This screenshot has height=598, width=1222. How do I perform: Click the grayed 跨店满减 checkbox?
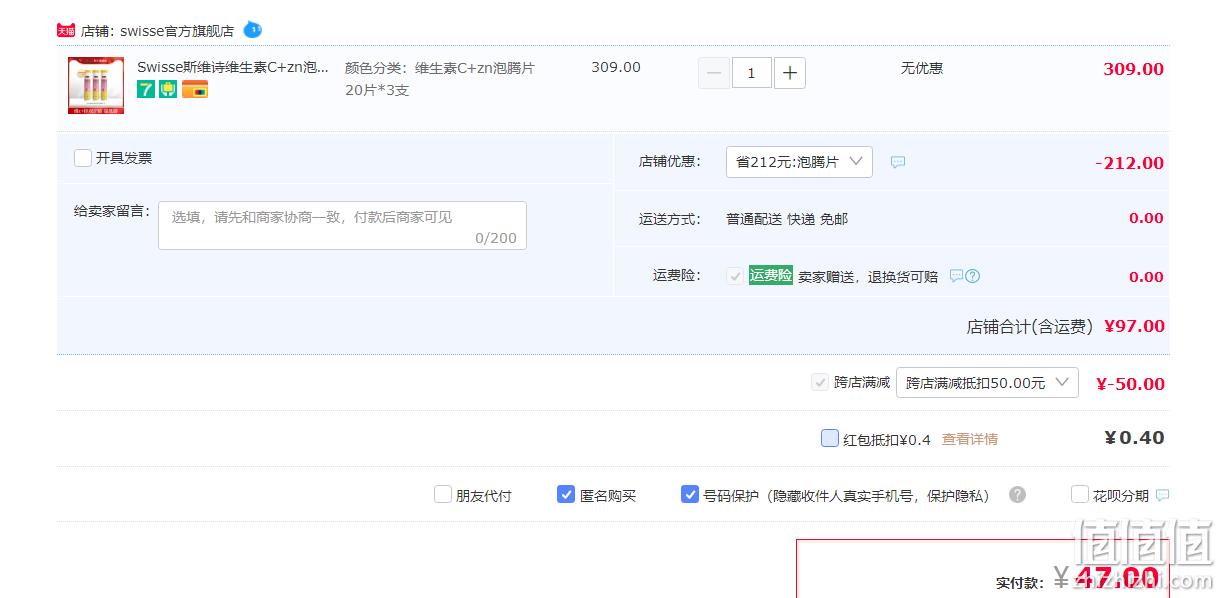820,382
